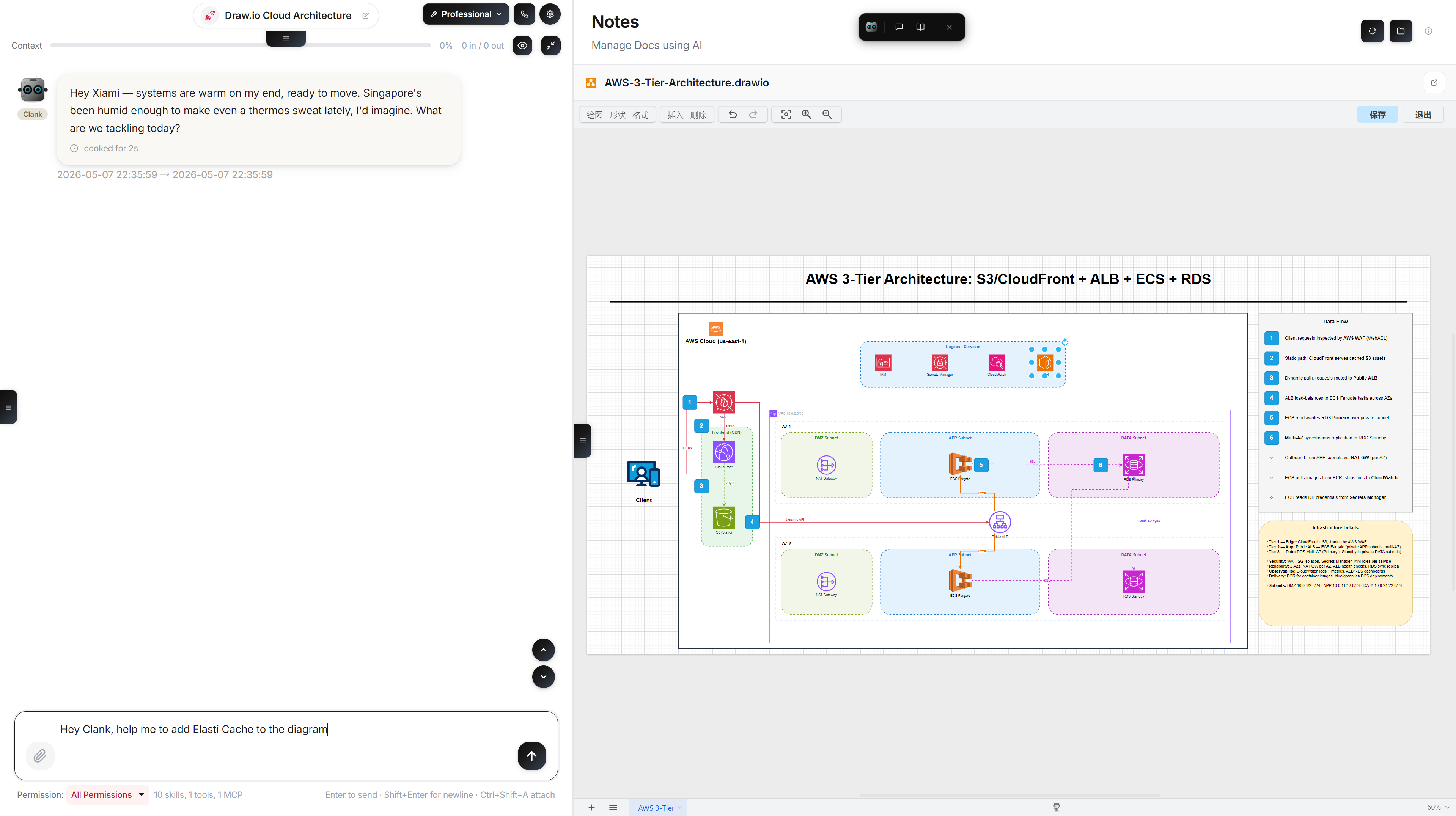Open the 格式 (Format) menu
The width and height of the screenshot is (1456, 816).
pos(640,115)
